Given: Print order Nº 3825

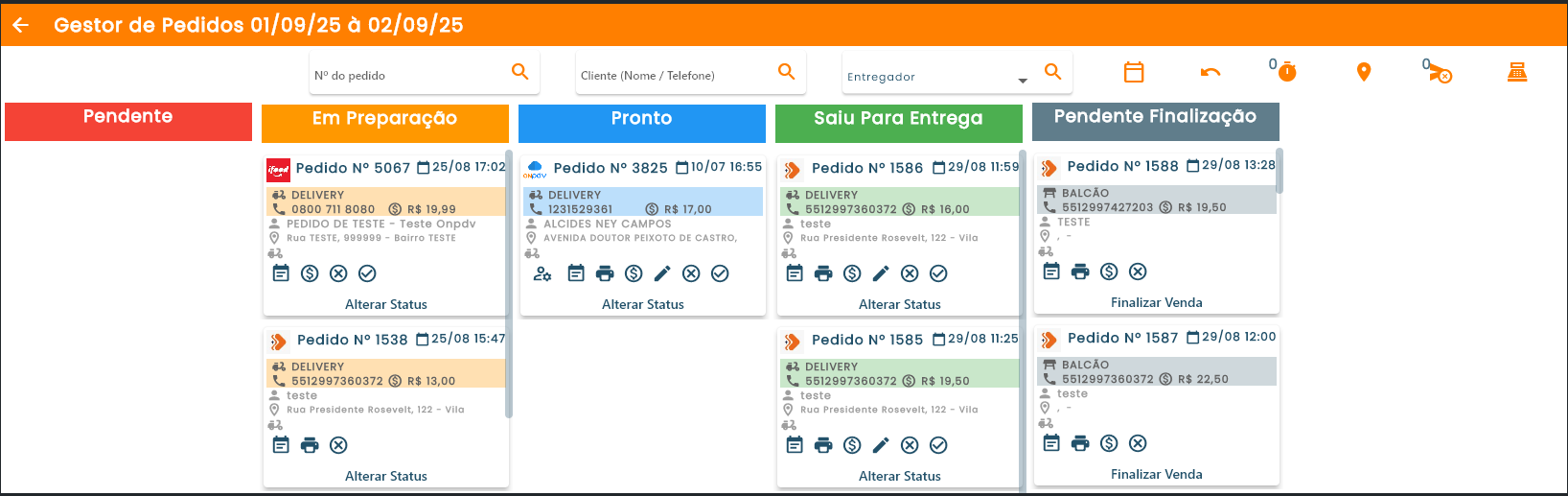Looking at the screenshot, I should click(605, 273).
